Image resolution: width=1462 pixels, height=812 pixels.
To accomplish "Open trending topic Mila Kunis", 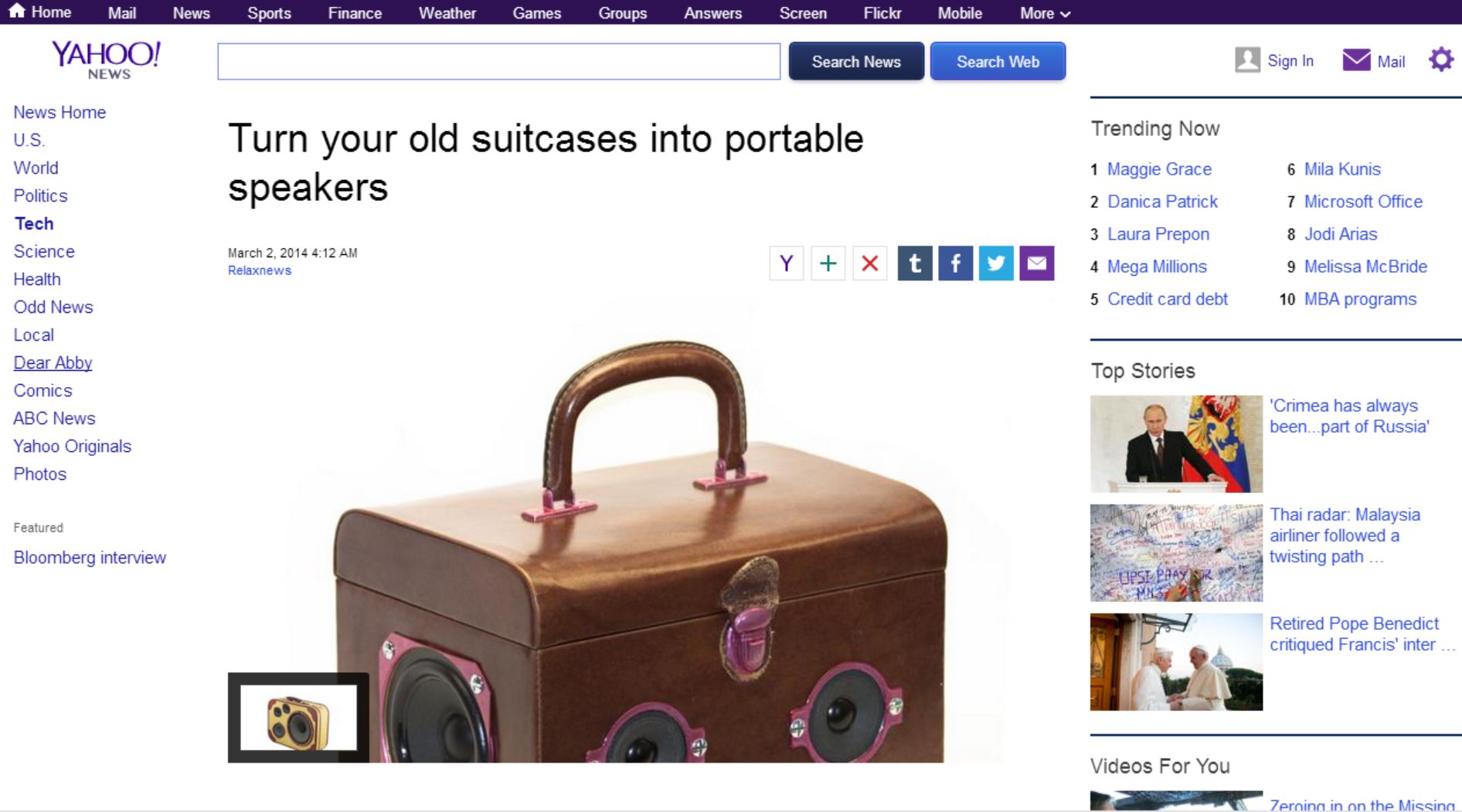I will click(1342, 169).
